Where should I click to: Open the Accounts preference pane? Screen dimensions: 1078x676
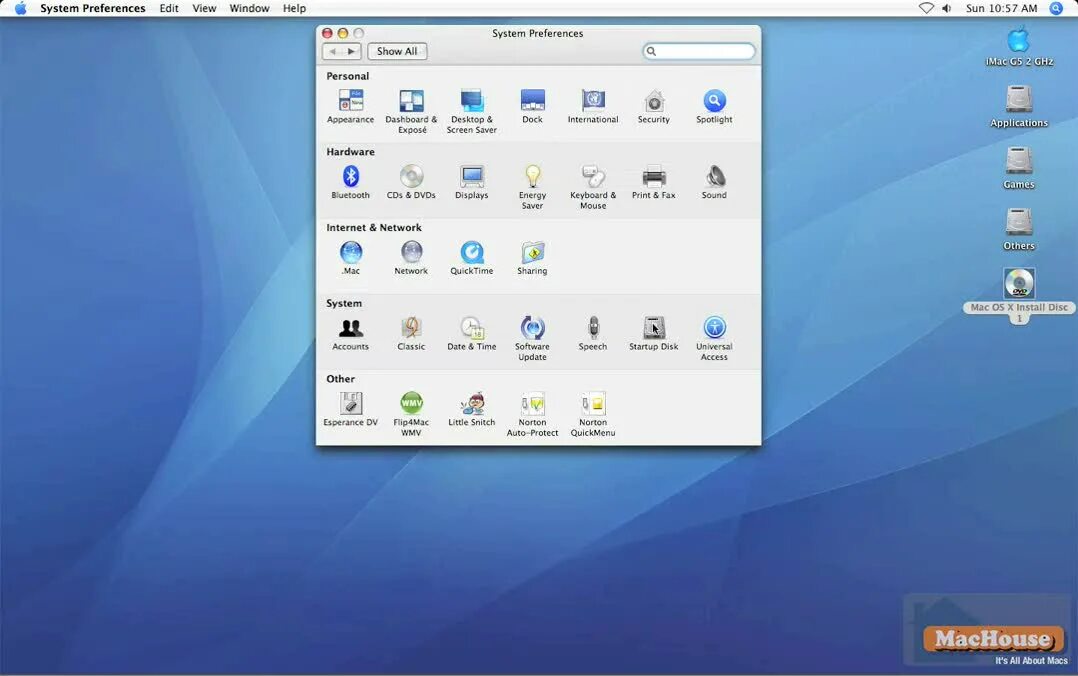[351, 334]
